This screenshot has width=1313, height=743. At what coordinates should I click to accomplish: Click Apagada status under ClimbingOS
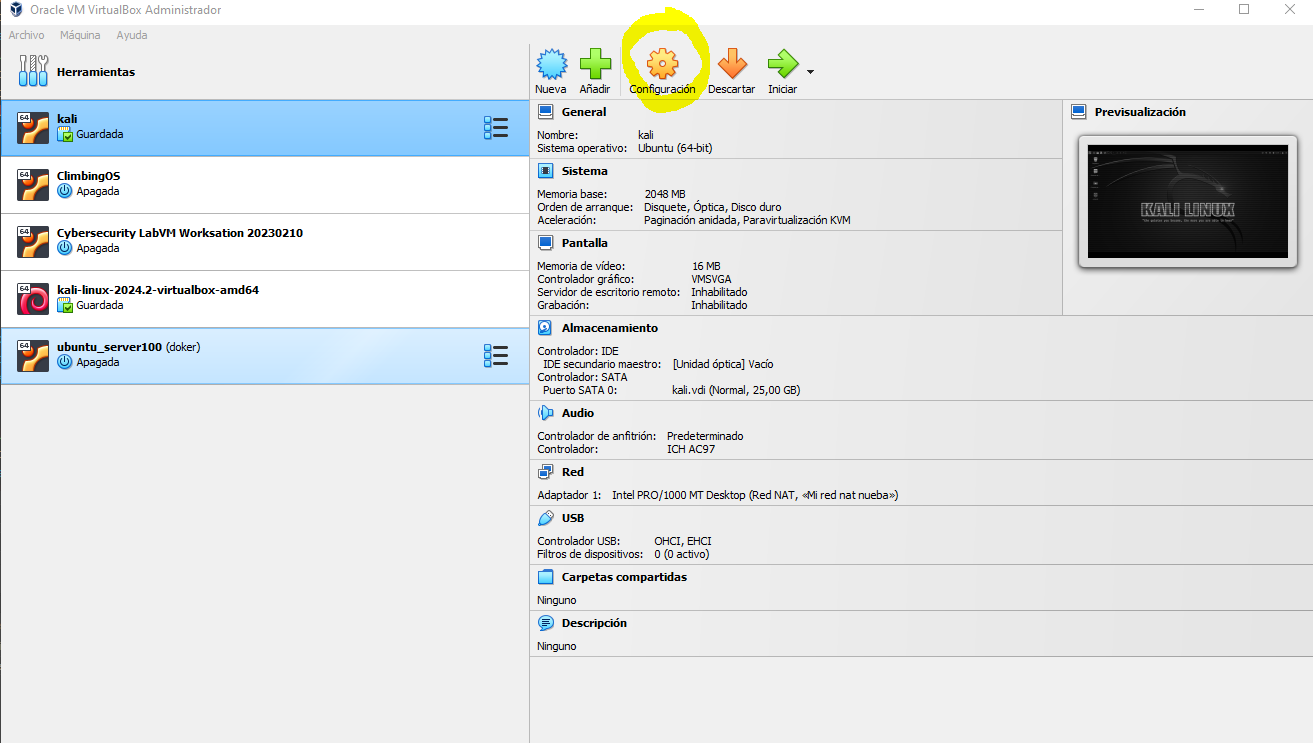pyautogui.click(x=98, y=191)
